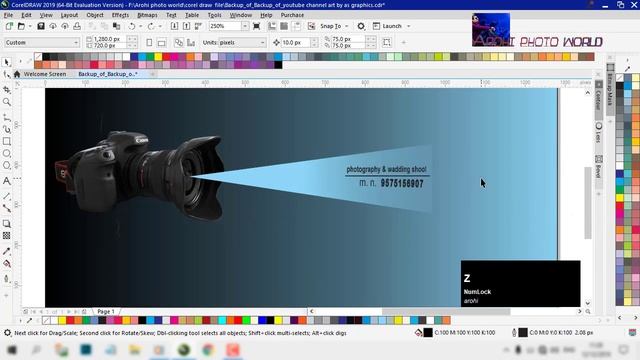Select the Pick tool in toolbox
The image size is (640, 360).
[7, 62]
